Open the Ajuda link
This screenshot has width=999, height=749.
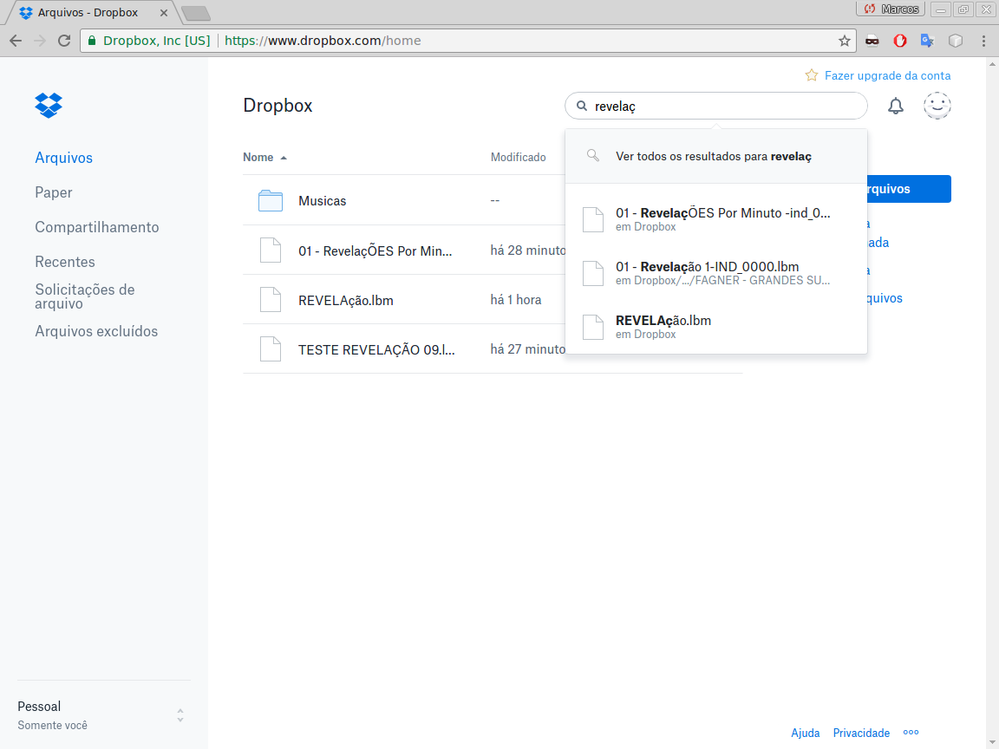pos(805,733)
